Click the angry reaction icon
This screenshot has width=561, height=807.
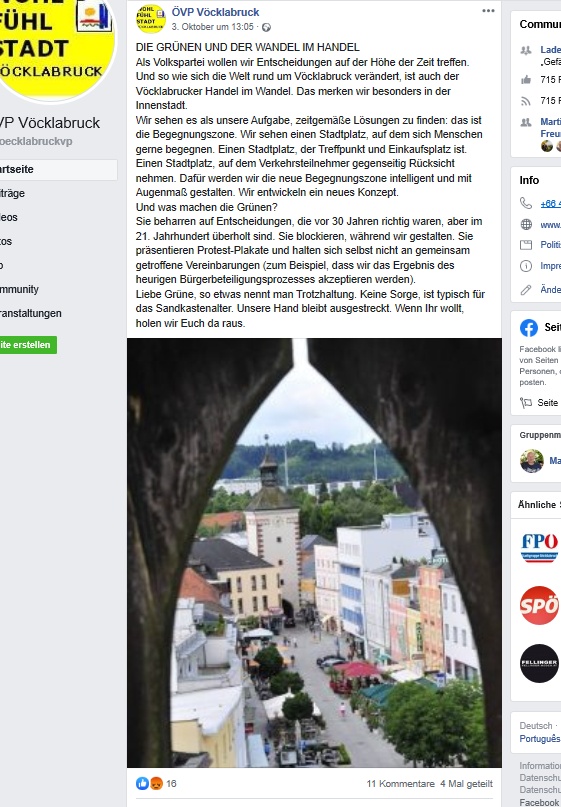(156, 783)
